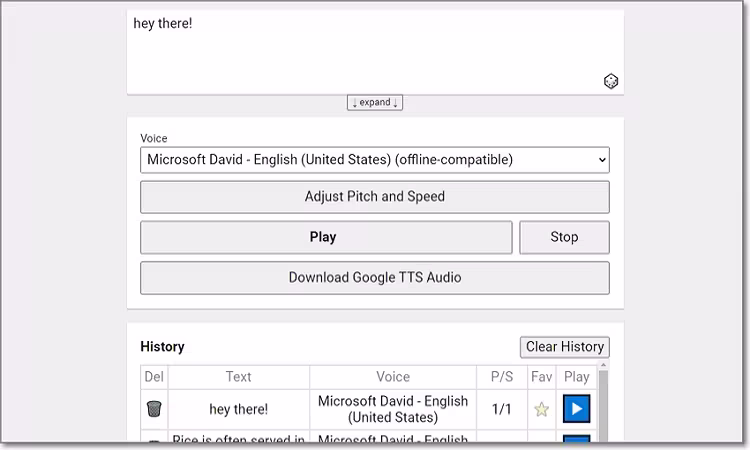Play the "Rice is often served" history entry
Screen dimensions: 750x450
click(x=577, y=438)
